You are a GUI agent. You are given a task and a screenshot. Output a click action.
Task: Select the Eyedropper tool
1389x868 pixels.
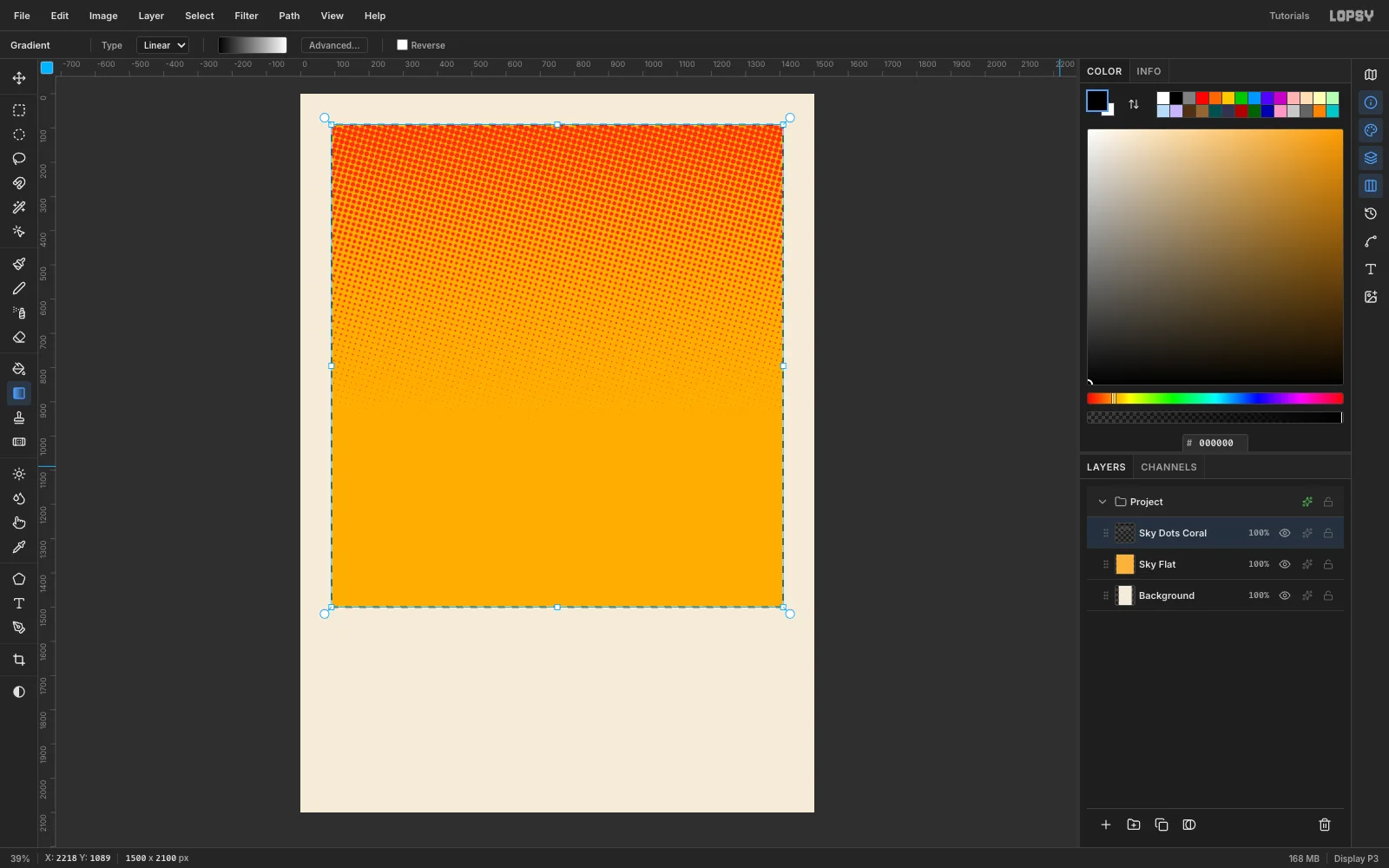19,547
